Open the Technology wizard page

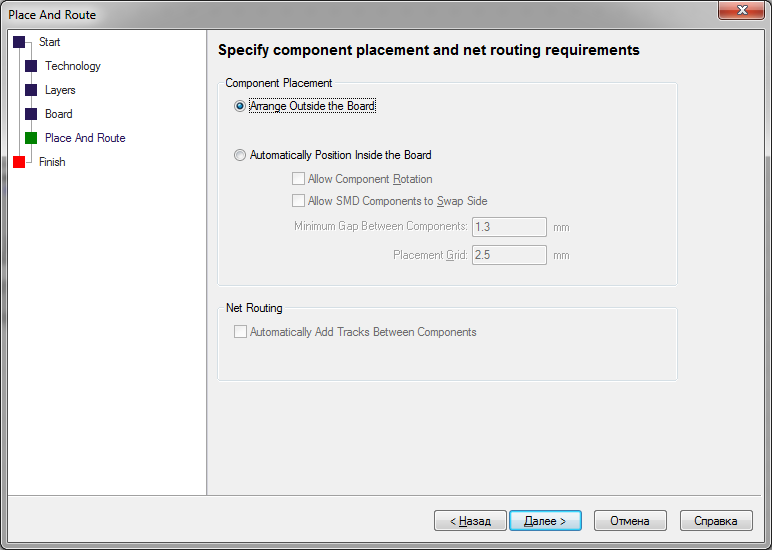72,66
